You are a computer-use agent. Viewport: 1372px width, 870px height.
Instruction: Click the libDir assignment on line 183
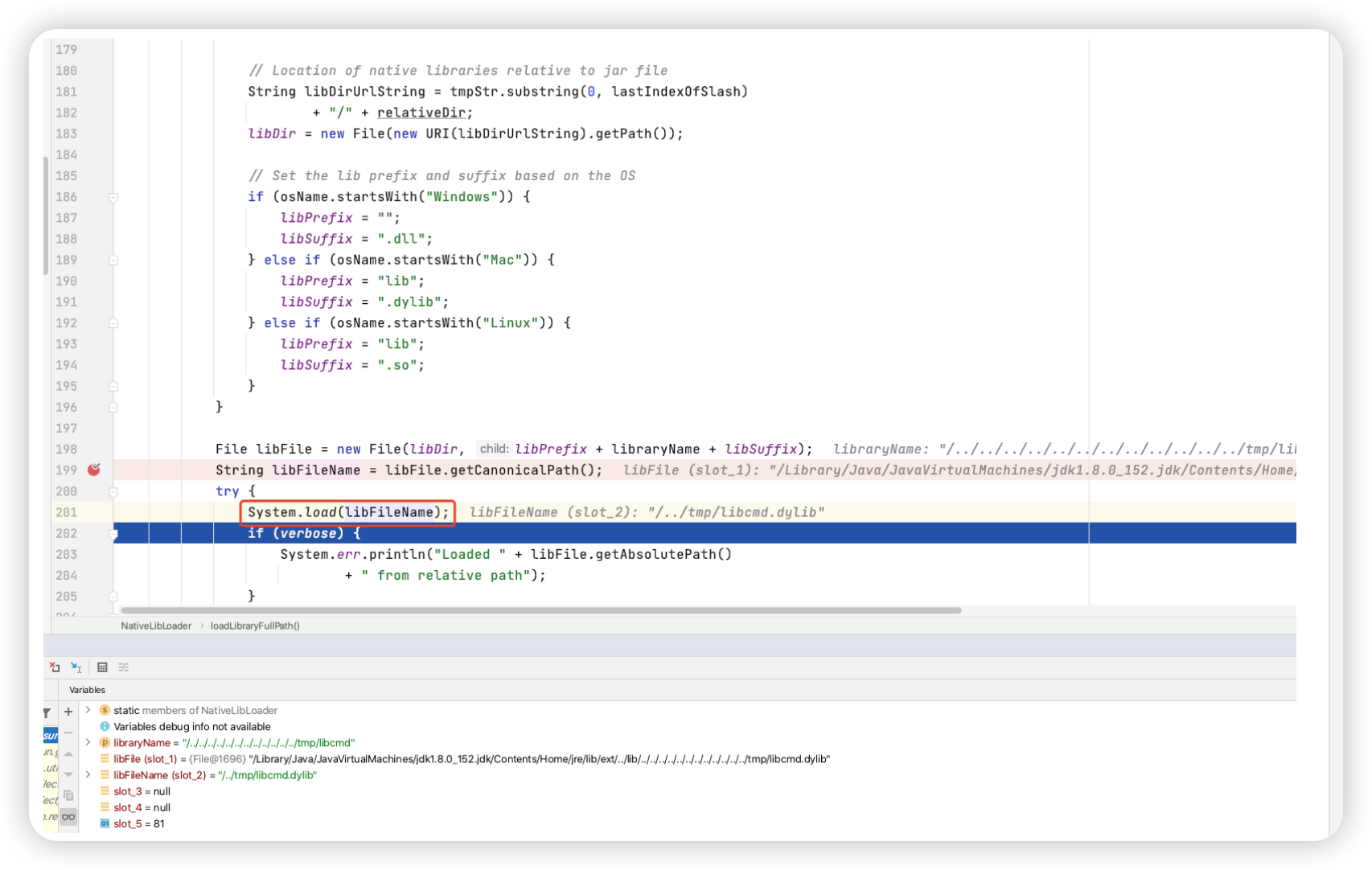coord(465,133)
